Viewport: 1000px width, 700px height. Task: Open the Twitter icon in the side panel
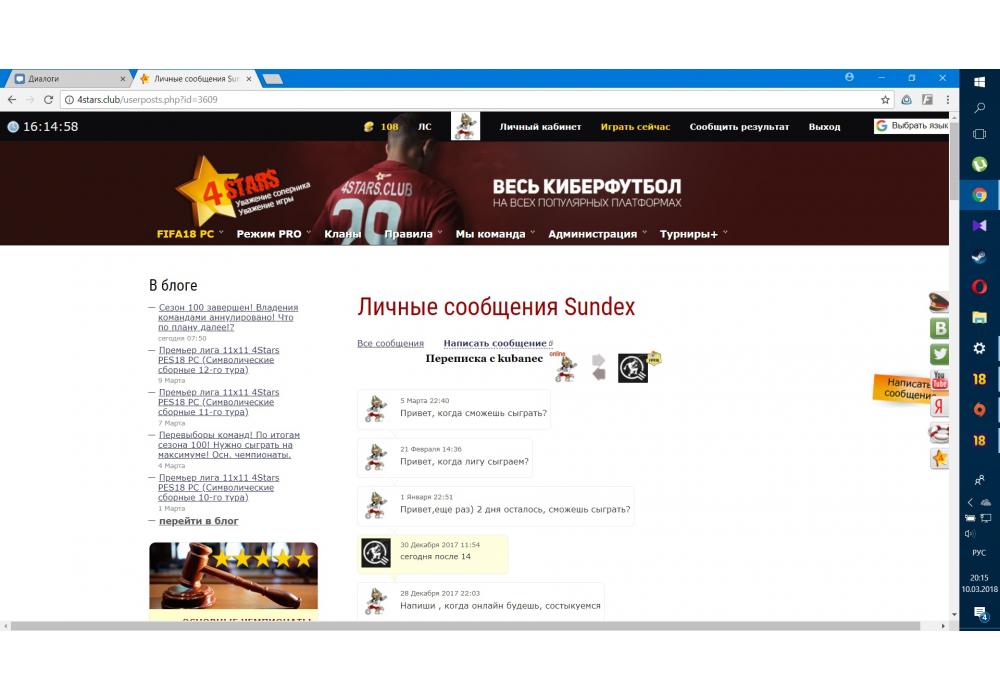pos(940,354)
